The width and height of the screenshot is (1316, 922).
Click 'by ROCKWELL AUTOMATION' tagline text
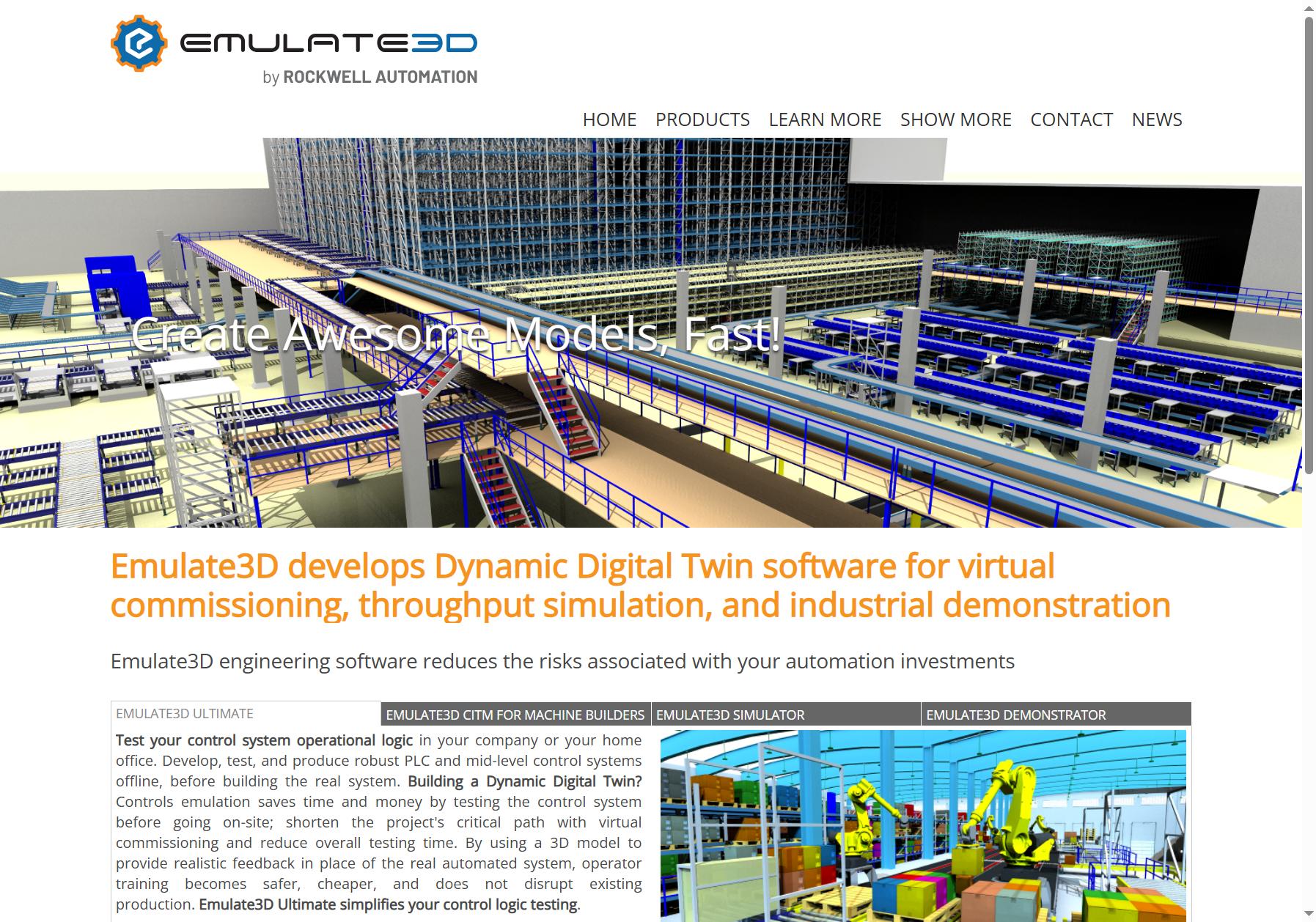370,77
